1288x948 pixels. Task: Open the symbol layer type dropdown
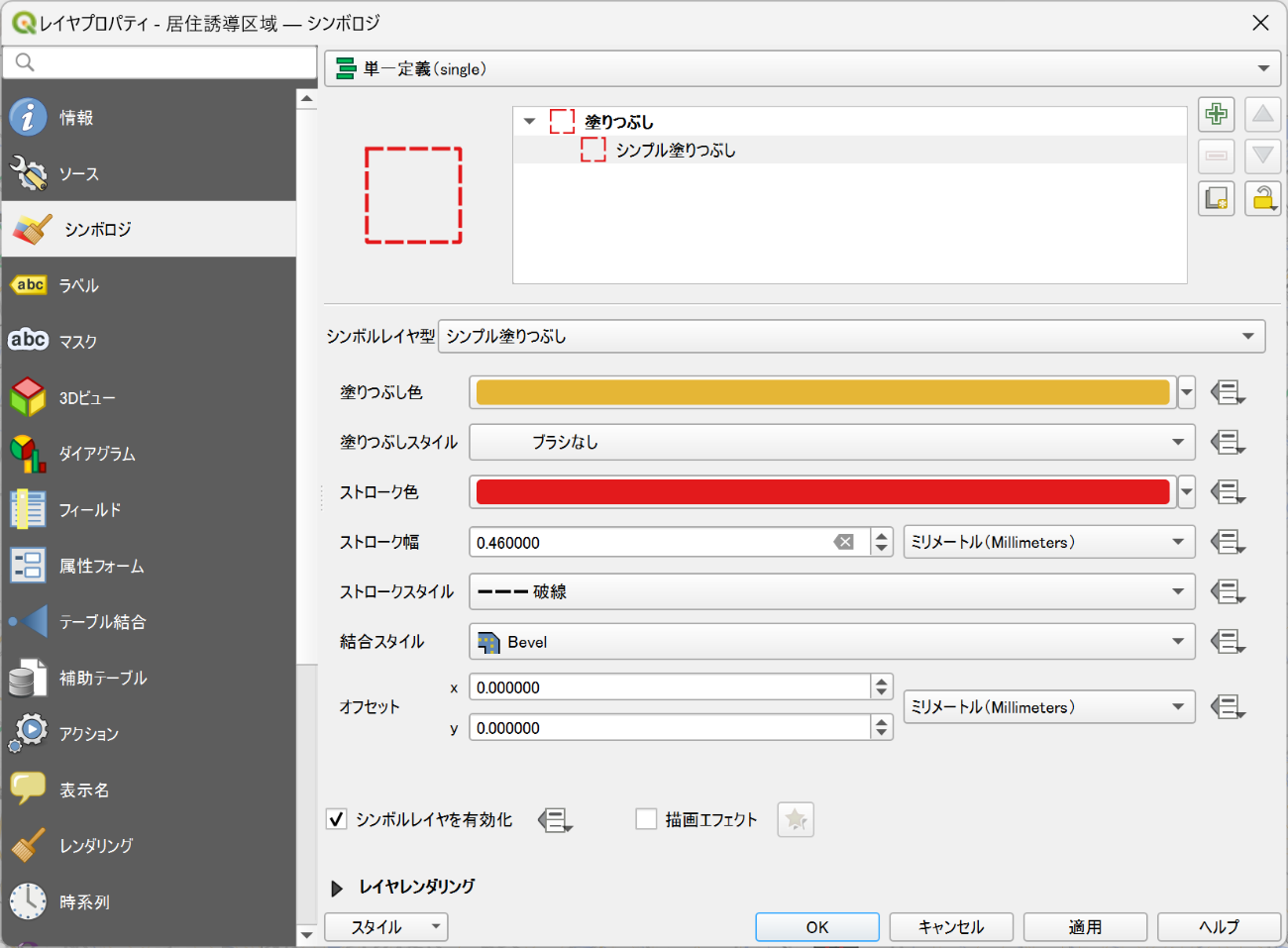pos(851,337)
